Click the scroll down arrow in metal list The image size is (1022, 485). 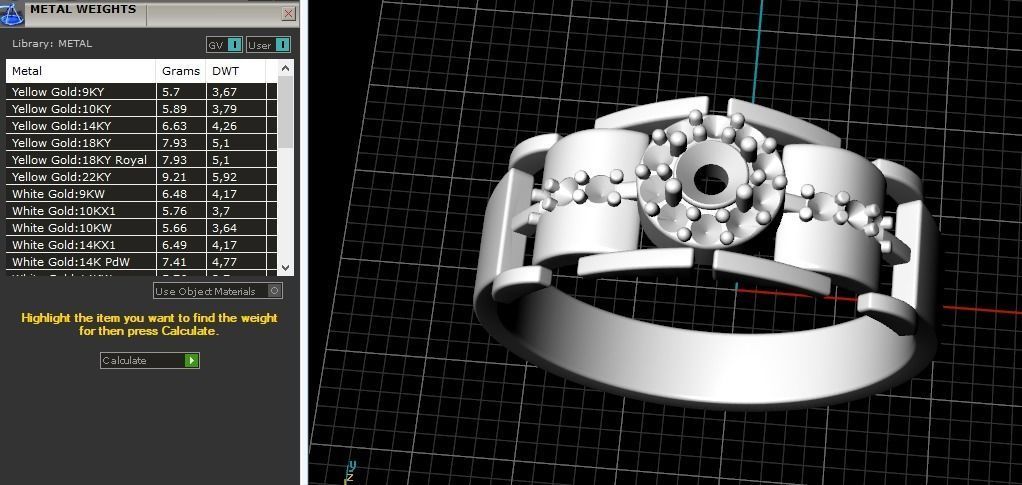285,267
